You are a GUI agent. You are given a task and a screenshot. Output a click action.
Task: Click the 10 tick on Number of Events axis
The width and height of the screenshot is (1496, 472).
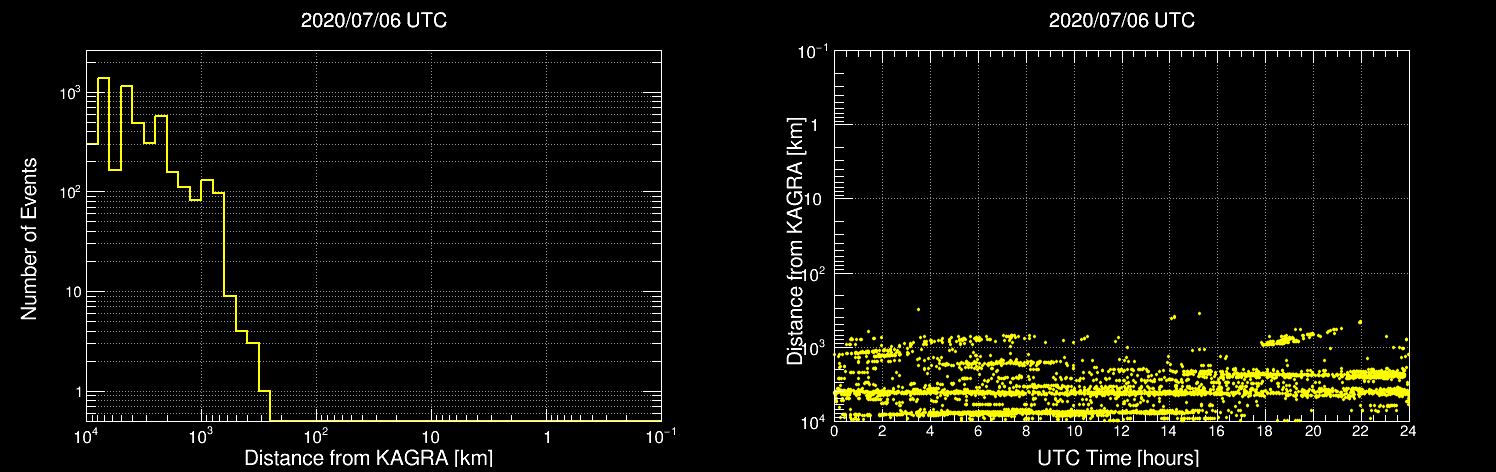[72, 292]
